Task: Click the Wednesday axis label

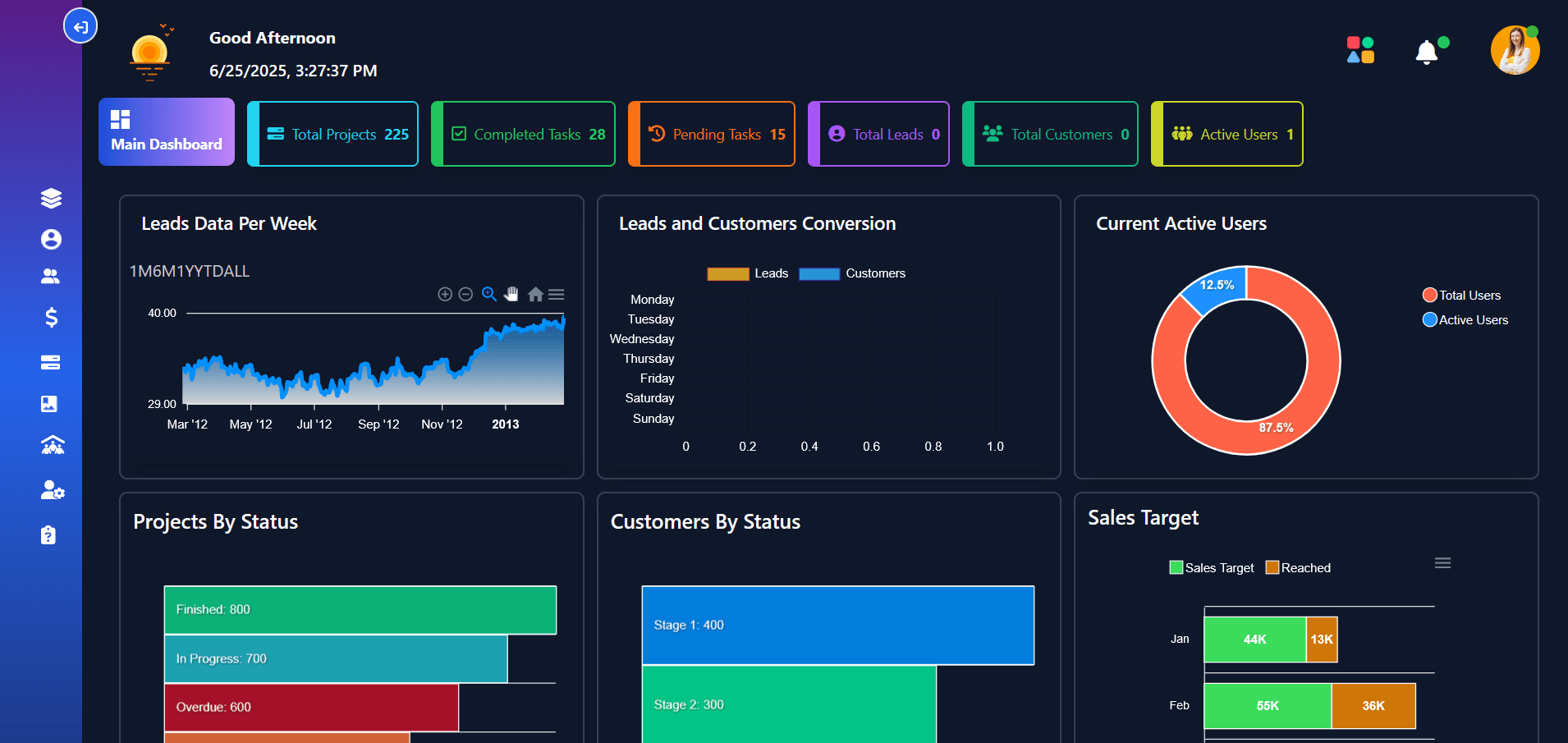Action: coord(642,339)
